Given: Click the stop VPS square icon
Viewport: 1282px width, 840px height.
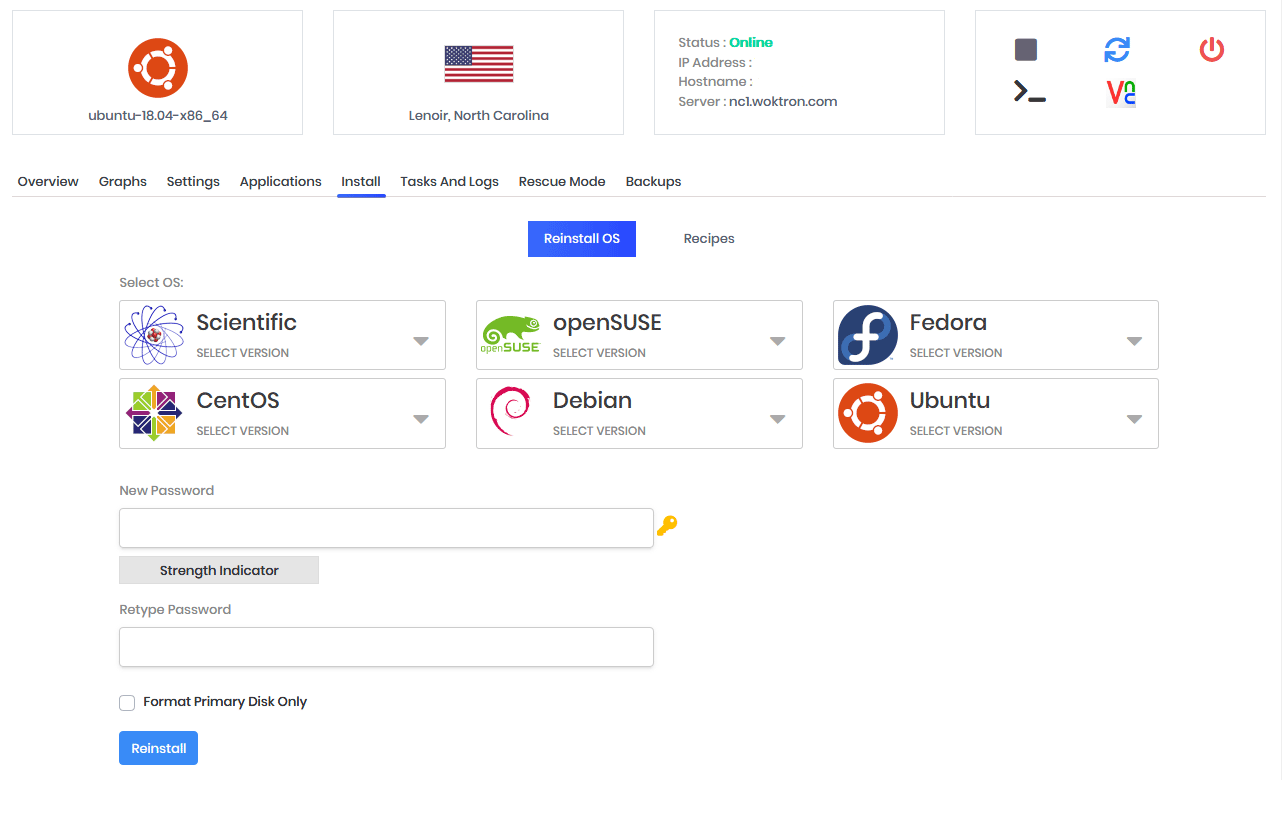Looking at the screenshot, I should 1026,50.
